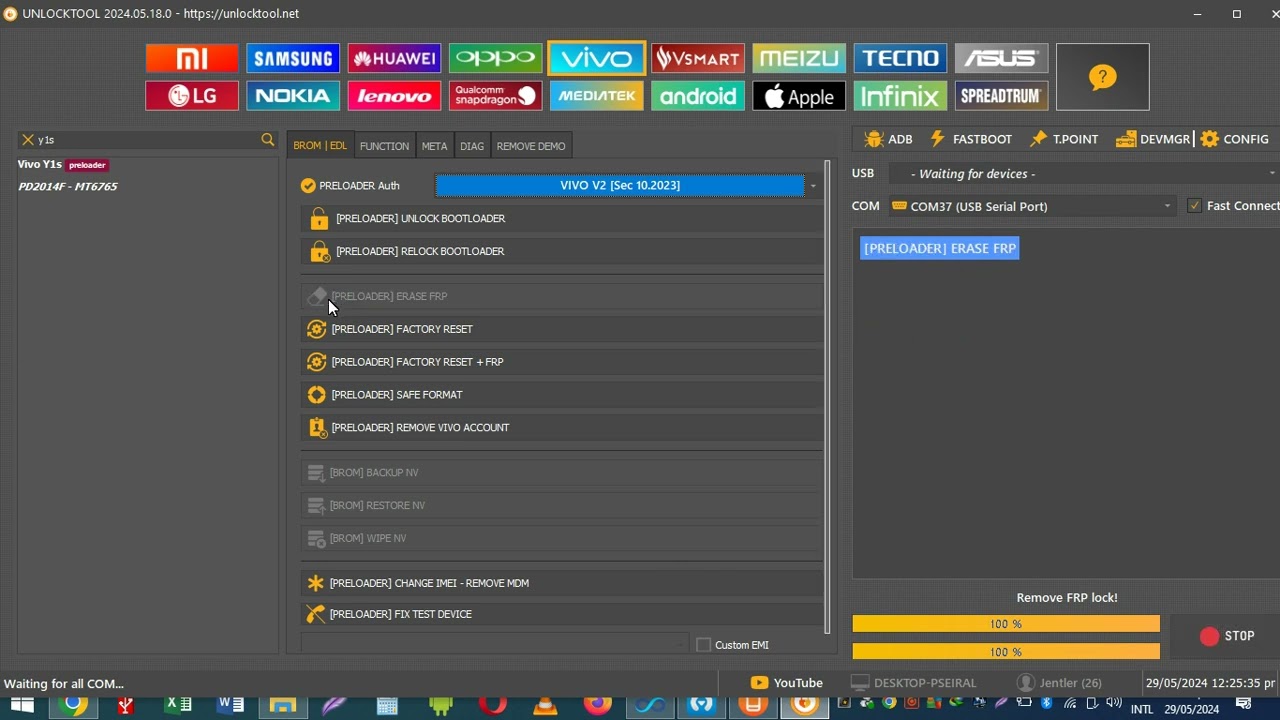This screenshot has width=1280, height=720.
Task: Click the Qualcomm Snapdragon icon
Action: click(495, 96)
